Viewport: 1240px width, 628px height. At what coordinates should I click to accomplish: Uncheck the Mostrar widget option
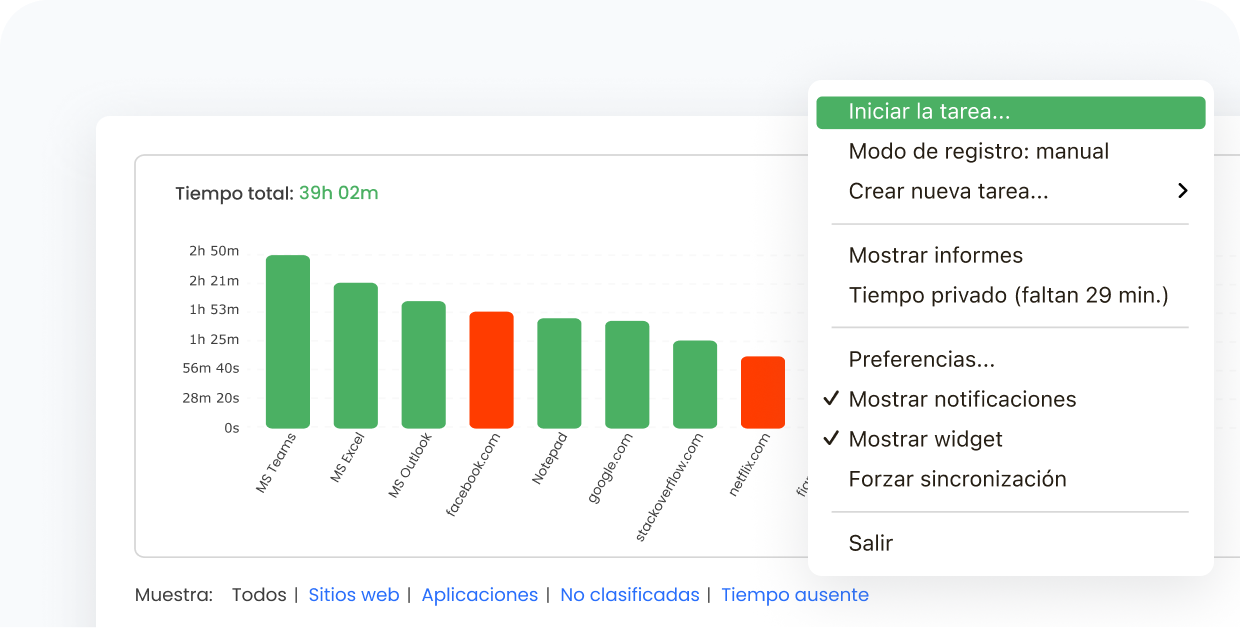pos(831,440)
